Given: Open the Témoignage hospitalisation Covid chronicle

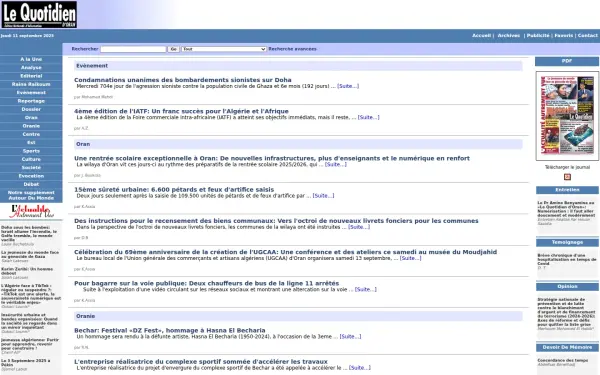Looking at the screenshot, I should coord(567,259).
